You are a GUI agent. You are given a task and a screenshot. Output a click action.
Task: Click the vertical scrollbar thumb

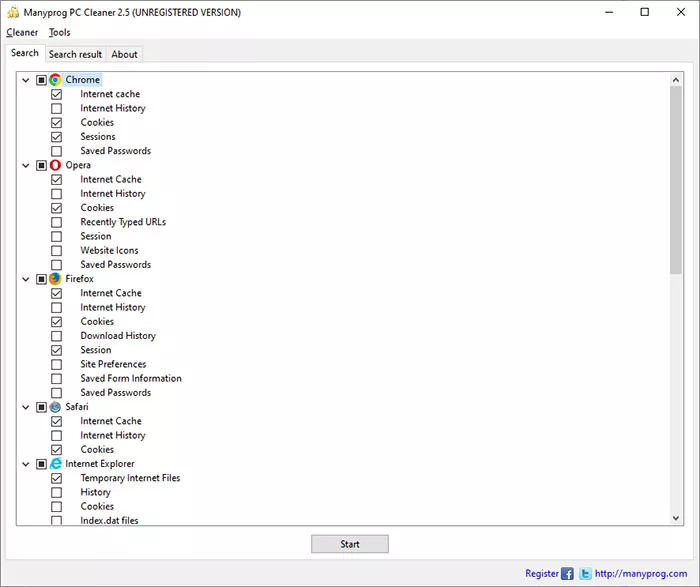click(x=676, y=180)
